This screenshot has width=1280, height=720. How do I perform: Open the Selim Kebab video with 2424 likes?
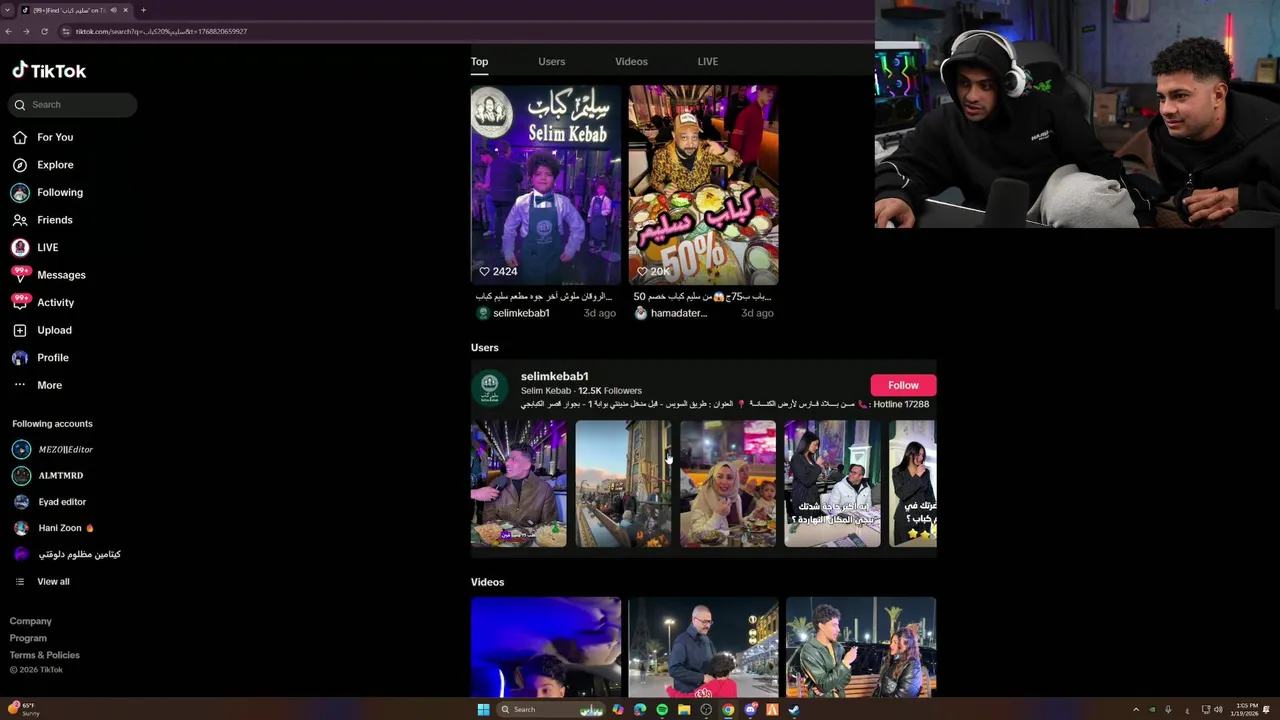pyautogui.click(x=546, y=185)
